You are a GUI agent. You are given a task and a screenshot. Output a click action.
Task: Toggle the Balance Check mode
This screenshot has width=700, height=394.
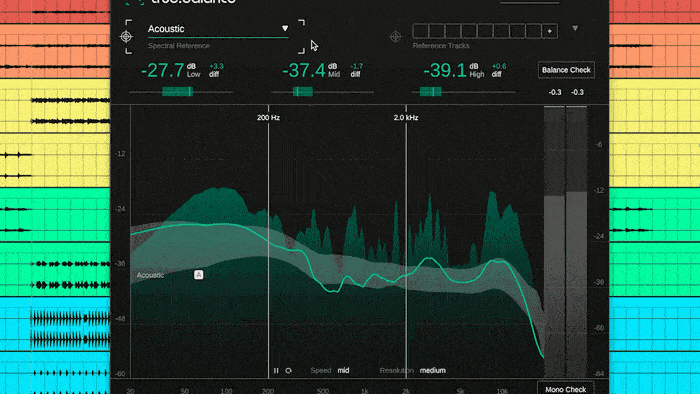566,70
